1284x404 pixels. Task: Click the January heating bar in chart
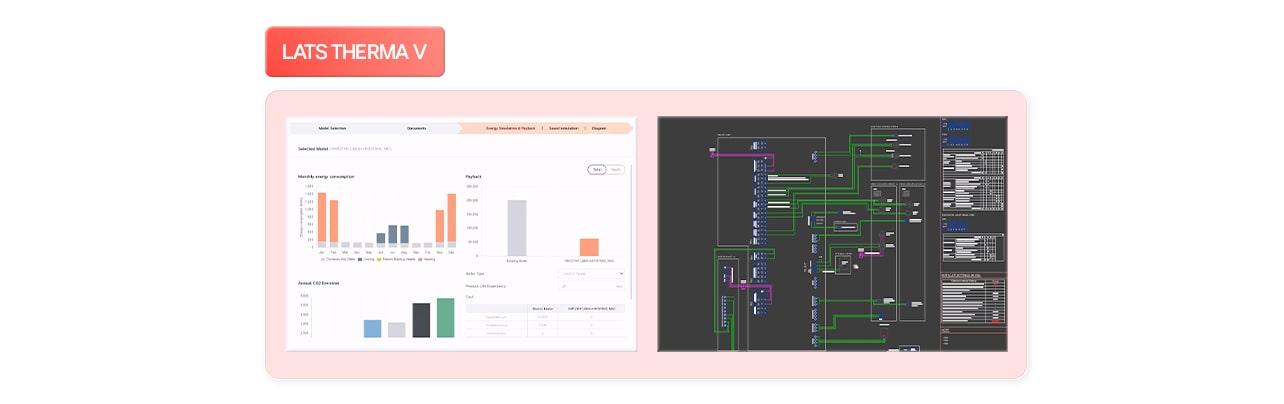(x=322, y=217)
